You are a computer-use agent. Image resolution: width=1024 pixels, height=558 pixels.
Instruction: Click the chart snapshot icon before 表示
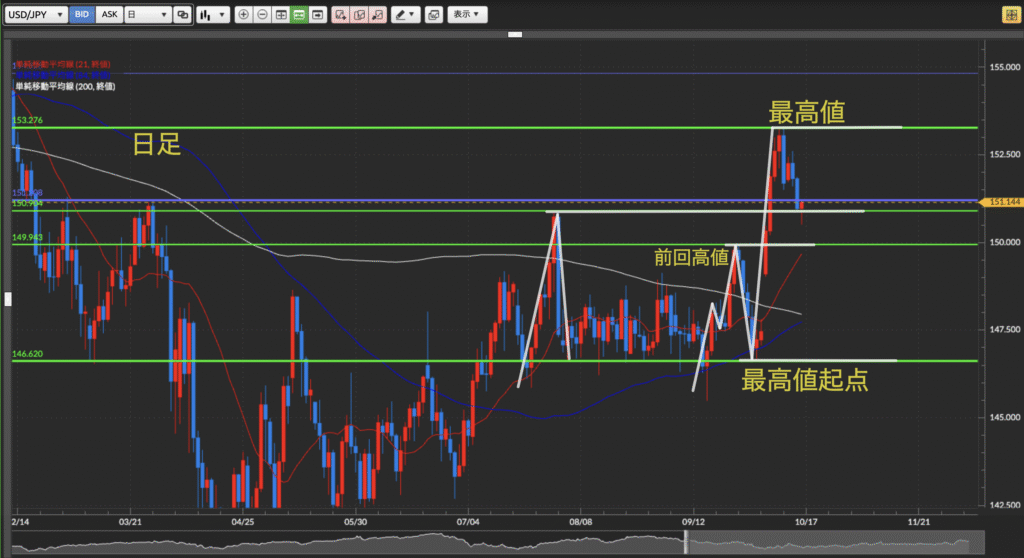point(433,15)
